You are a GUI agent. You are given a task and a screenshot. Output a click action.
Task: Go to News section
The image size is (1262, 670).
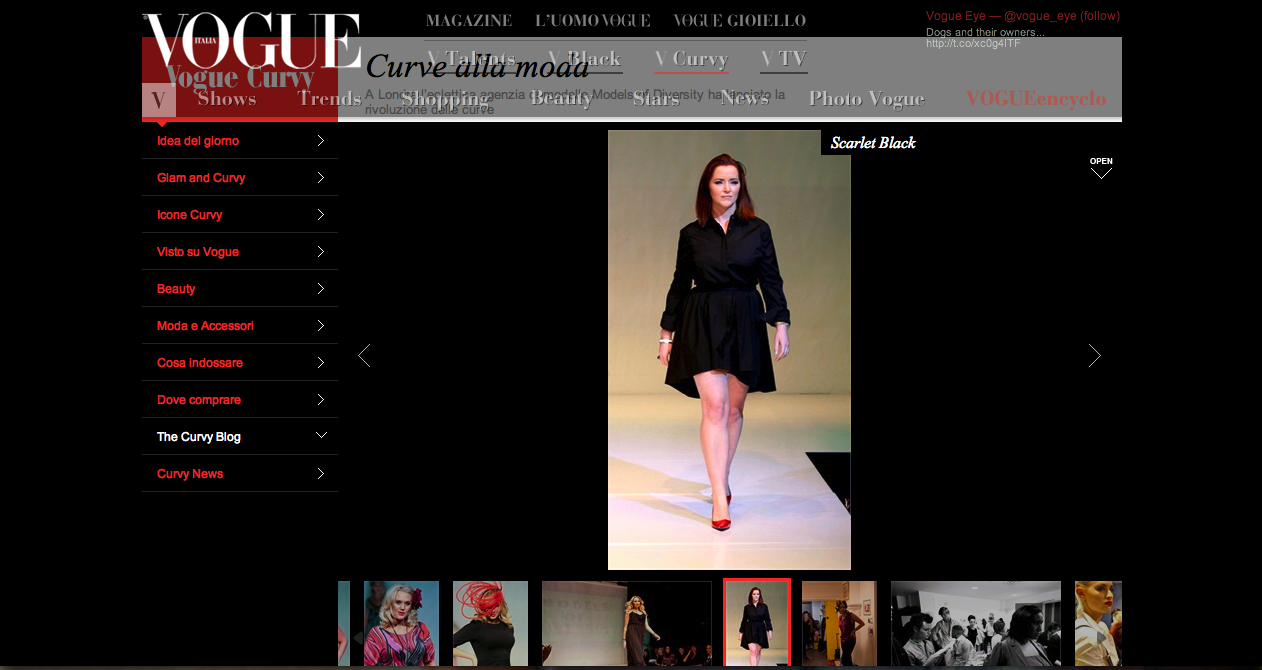(744, 98)
